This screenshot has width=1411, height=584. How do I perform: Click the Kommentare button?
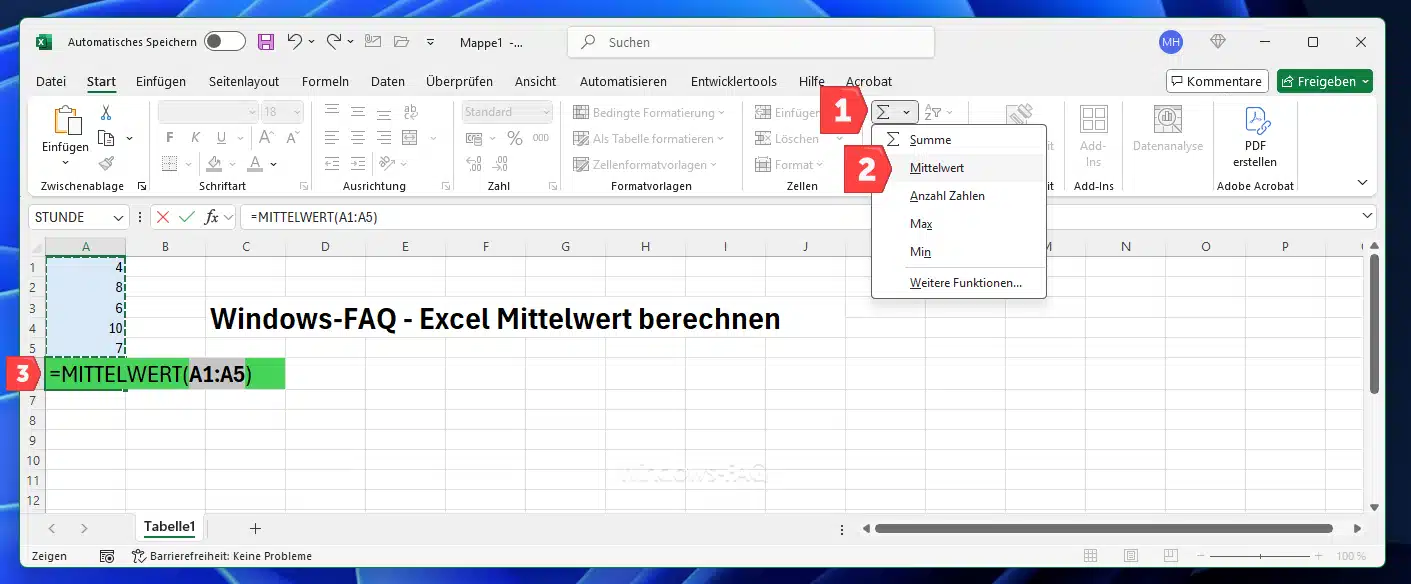click(1216, 81)
